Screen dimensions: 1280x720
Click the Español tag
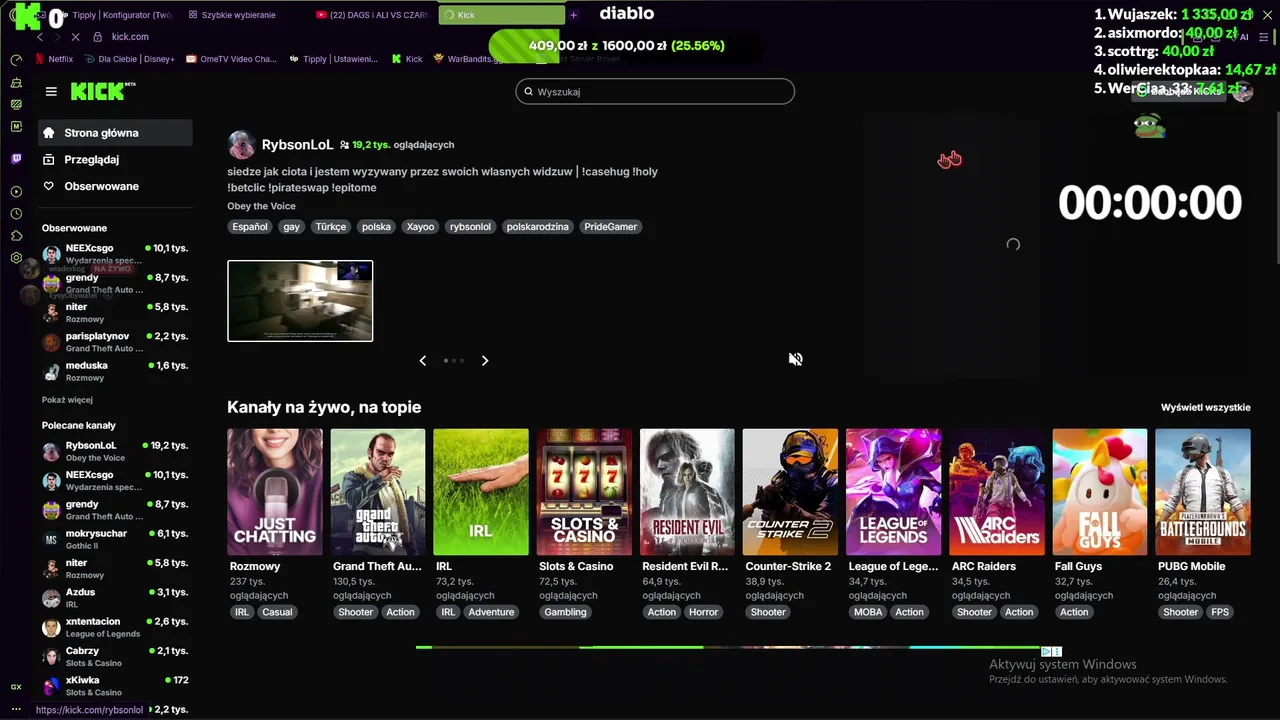coord(250,227)
